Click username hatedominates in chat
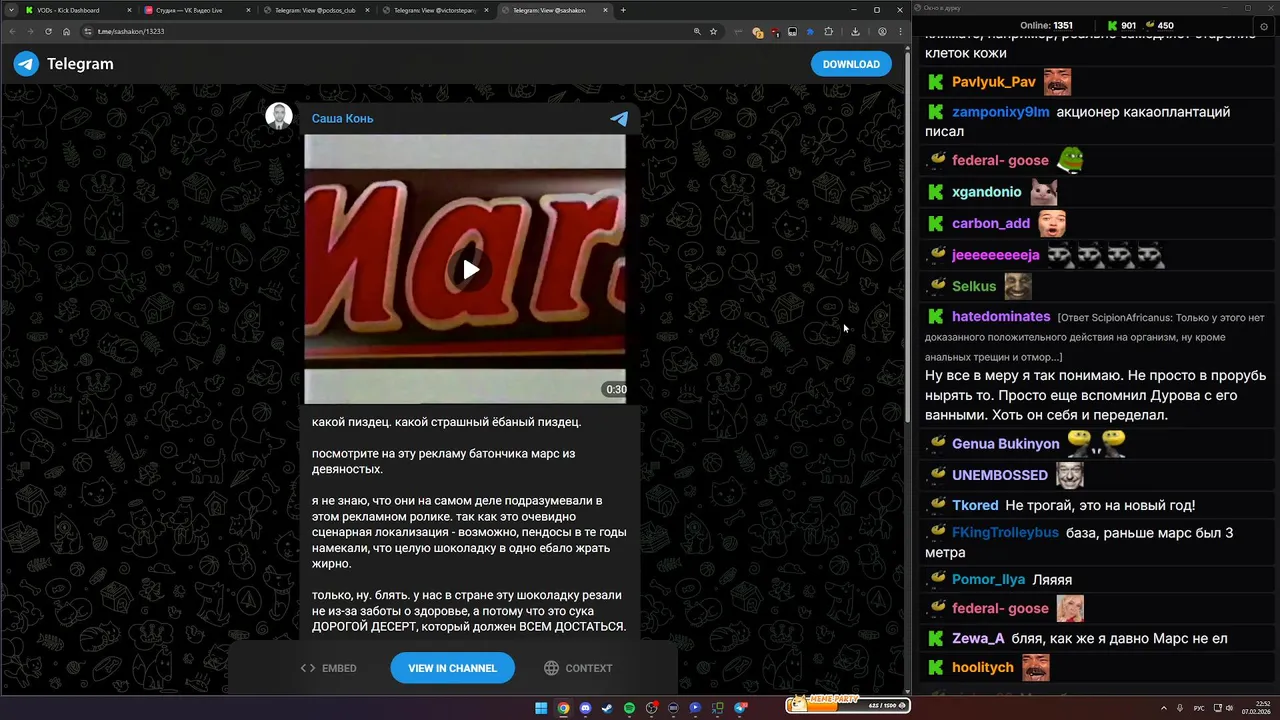 [x=1001, y=316]
